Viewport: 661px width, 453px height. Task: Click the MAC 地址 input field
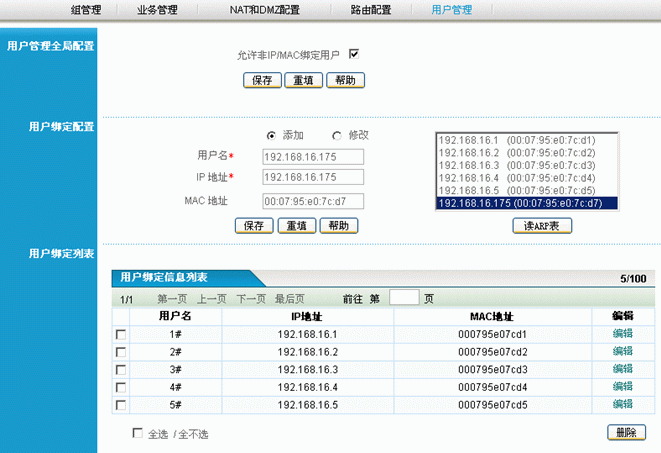coord(312,201)
